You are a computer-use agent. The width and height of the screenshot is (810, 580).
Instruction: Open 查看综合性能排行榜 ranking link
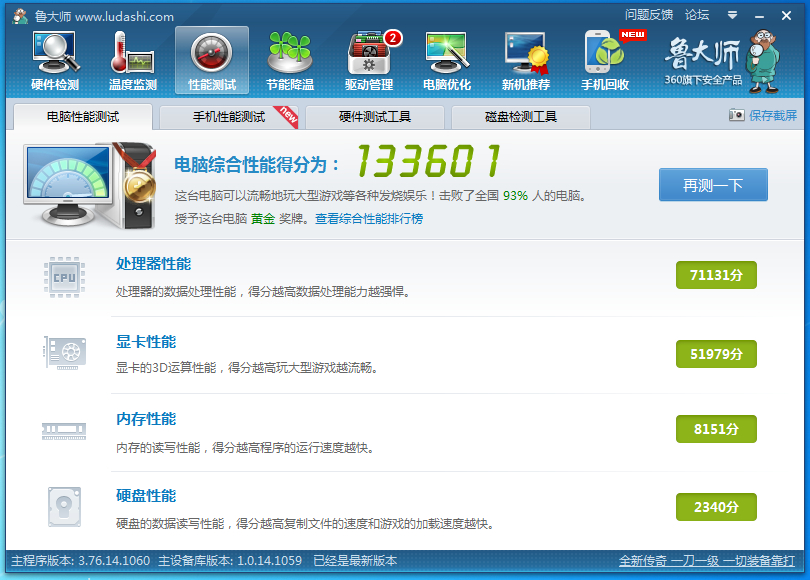[x=369, y=219]
